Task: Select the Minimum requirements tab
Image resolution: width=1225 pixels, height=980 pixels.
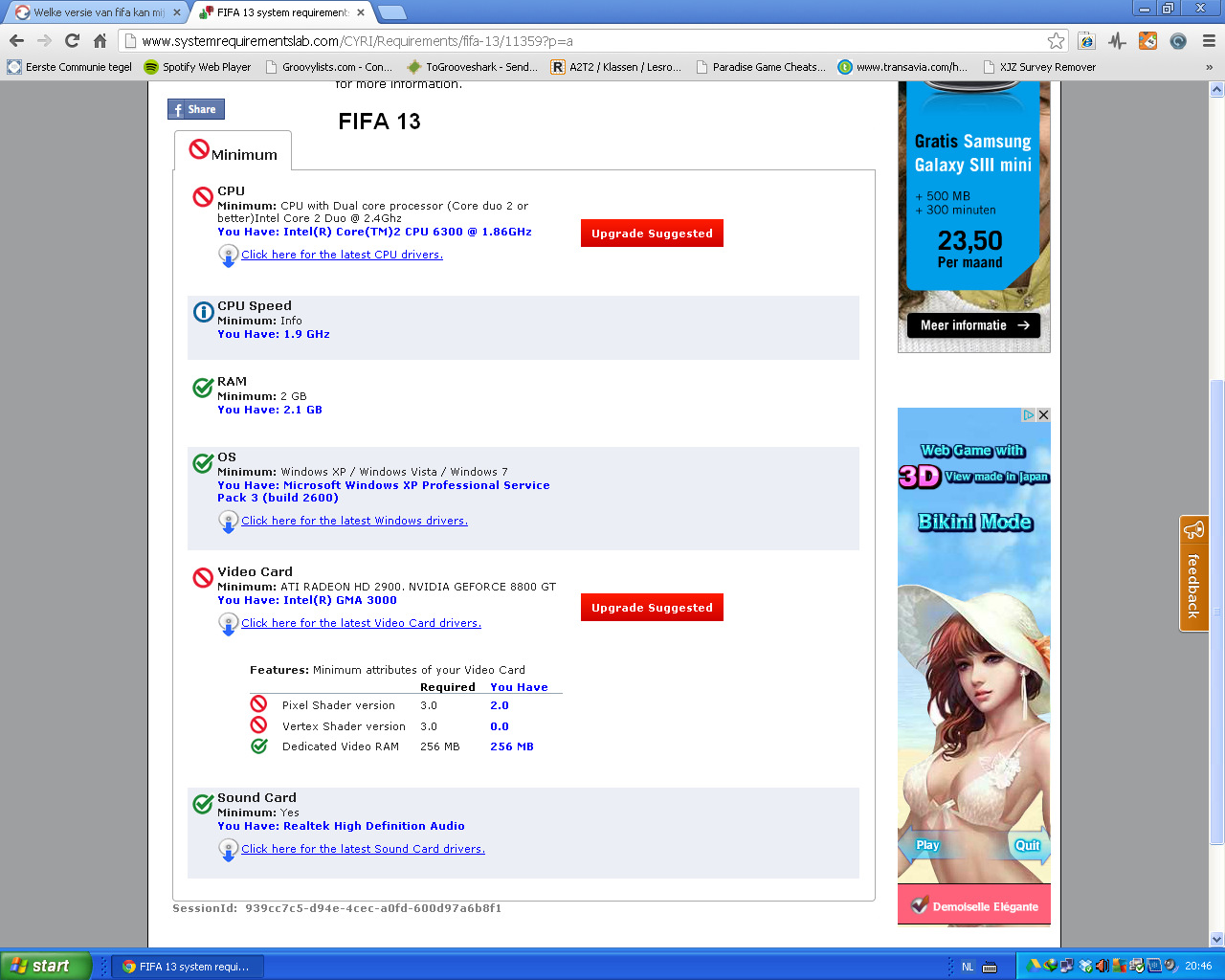Action: coord(234,153)
